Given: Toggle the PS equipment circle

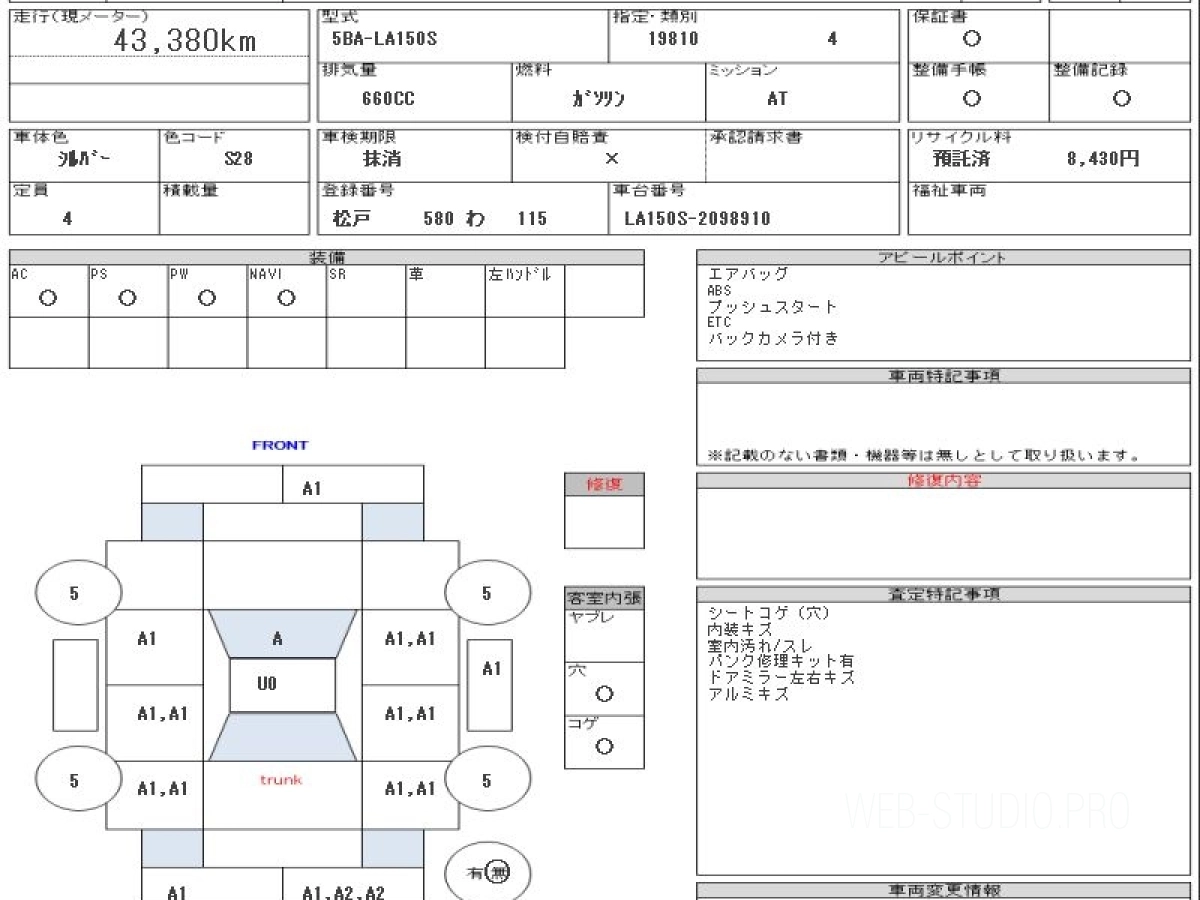Looking at the screenshot, I should (127, 297).
